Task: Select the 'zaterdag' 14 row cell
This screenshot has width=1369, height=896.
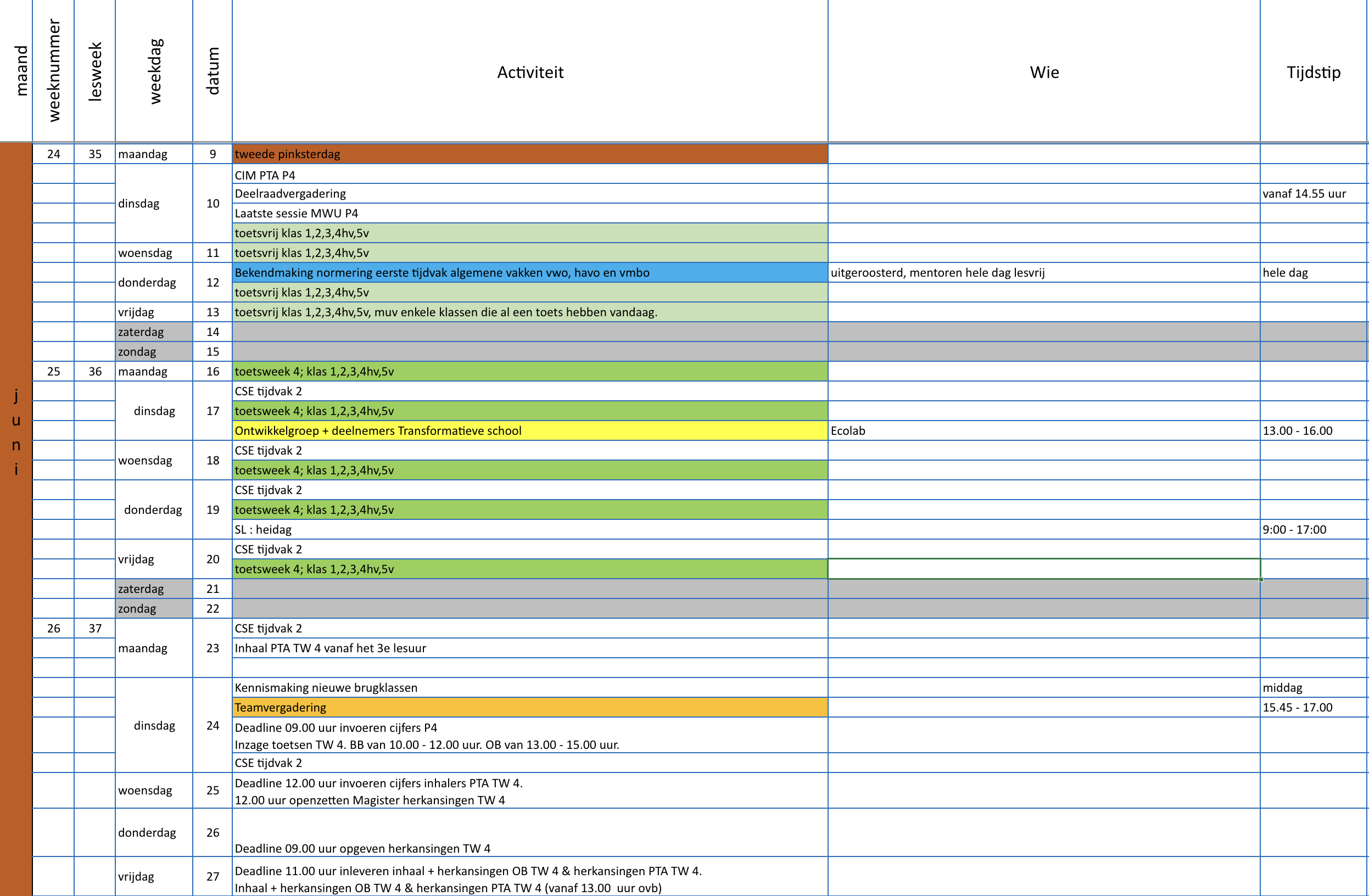Action: [154, 332]
